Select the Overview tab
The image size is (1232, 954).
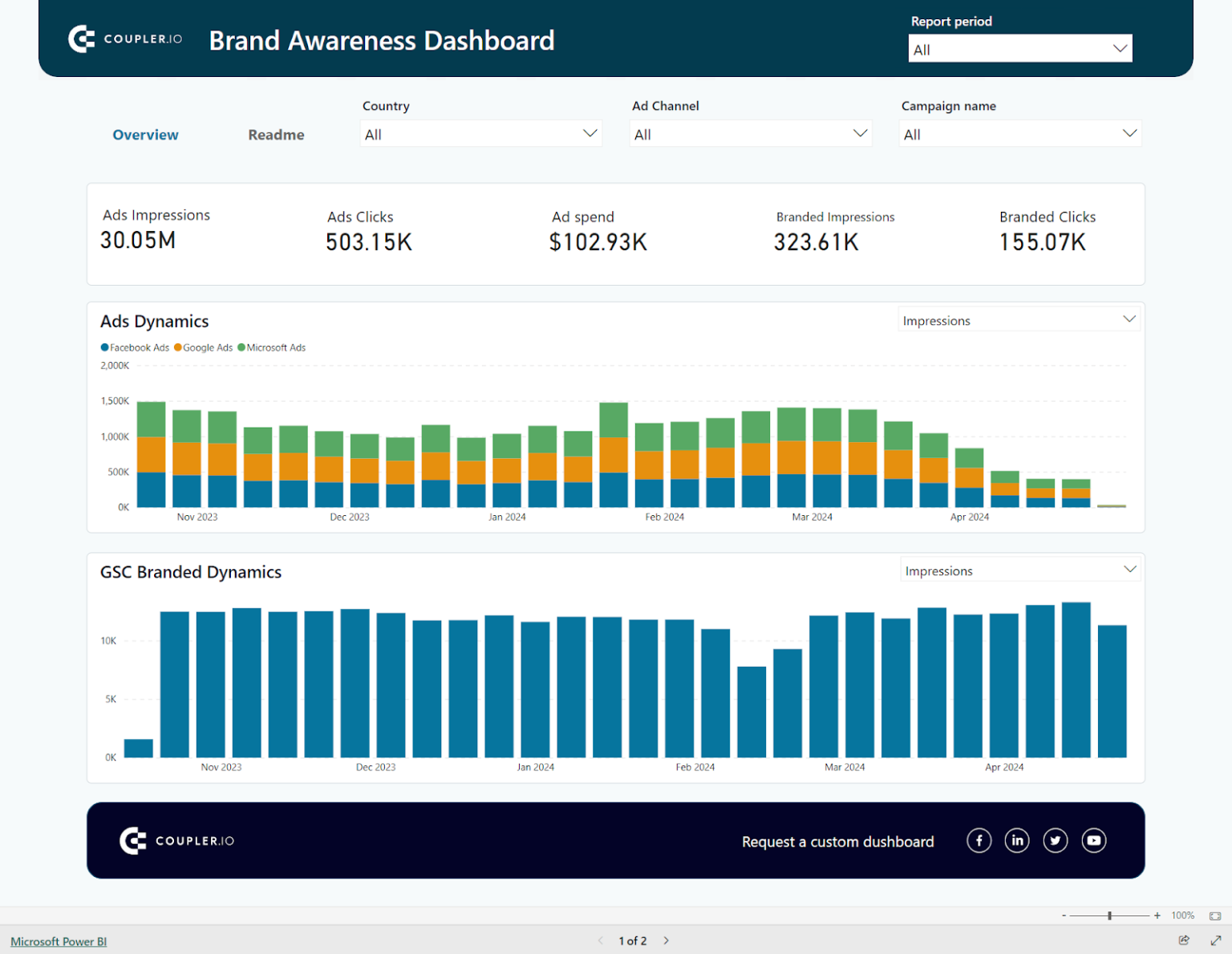(x=145, y=134)
